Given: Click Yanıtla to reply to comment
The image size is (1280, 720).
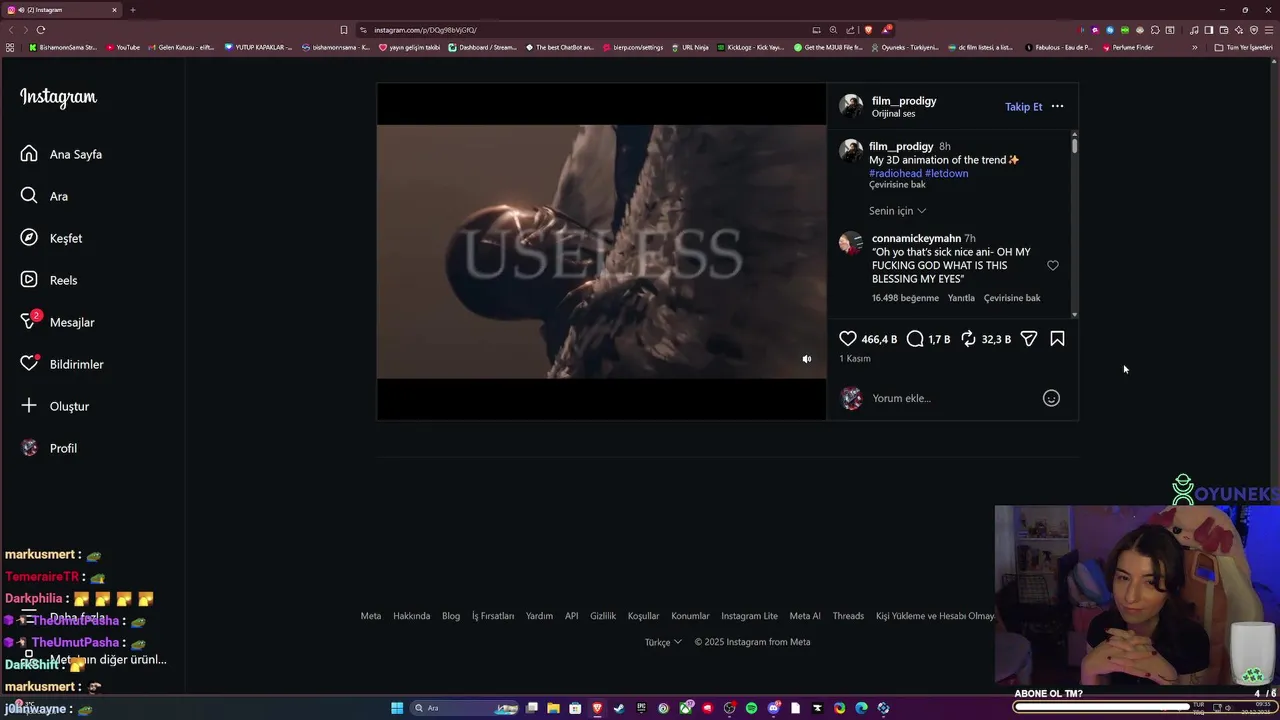Looking at the screenshot, I should coord(961,298).
